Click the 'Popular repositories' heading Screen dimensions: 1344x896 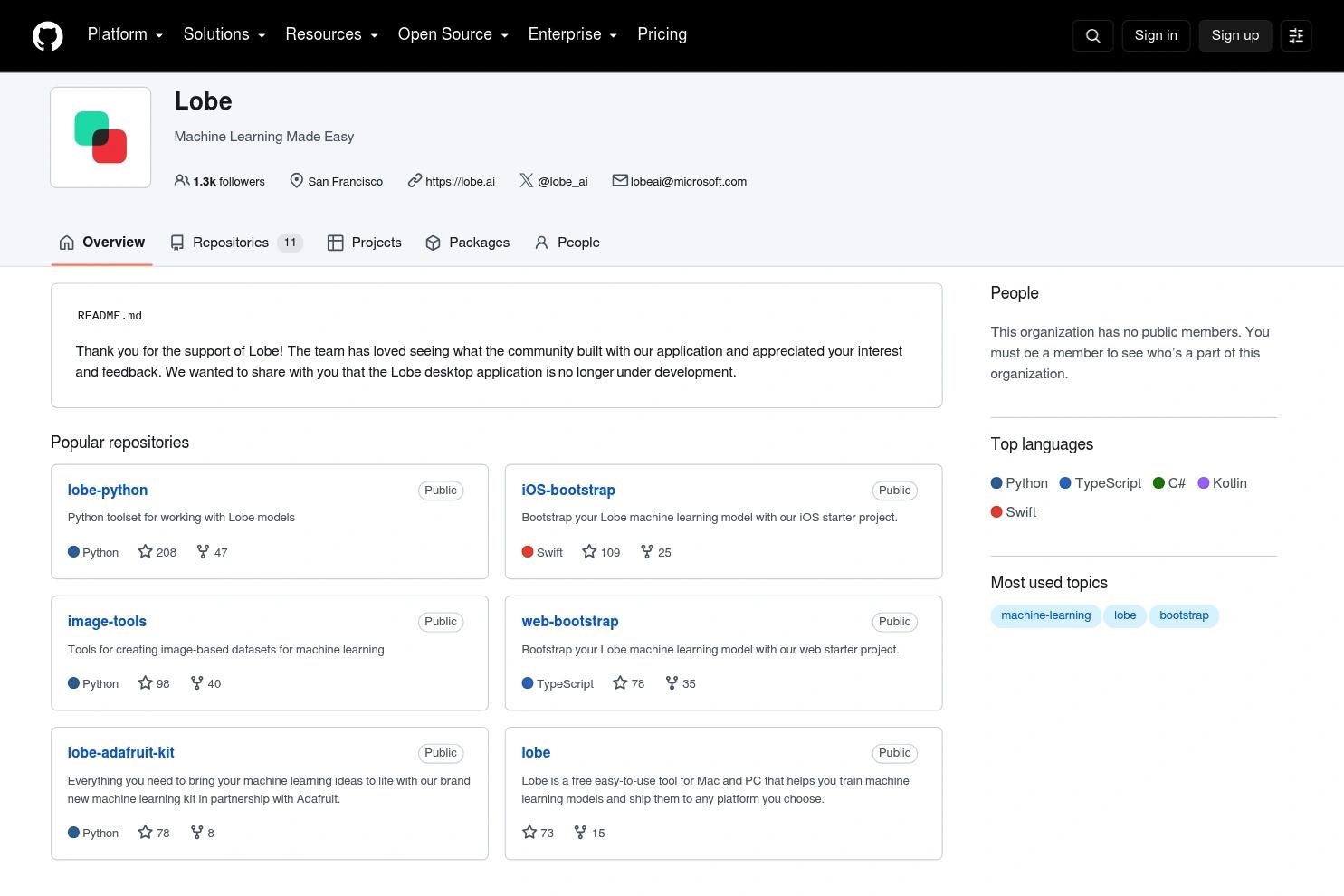(120, 443)
